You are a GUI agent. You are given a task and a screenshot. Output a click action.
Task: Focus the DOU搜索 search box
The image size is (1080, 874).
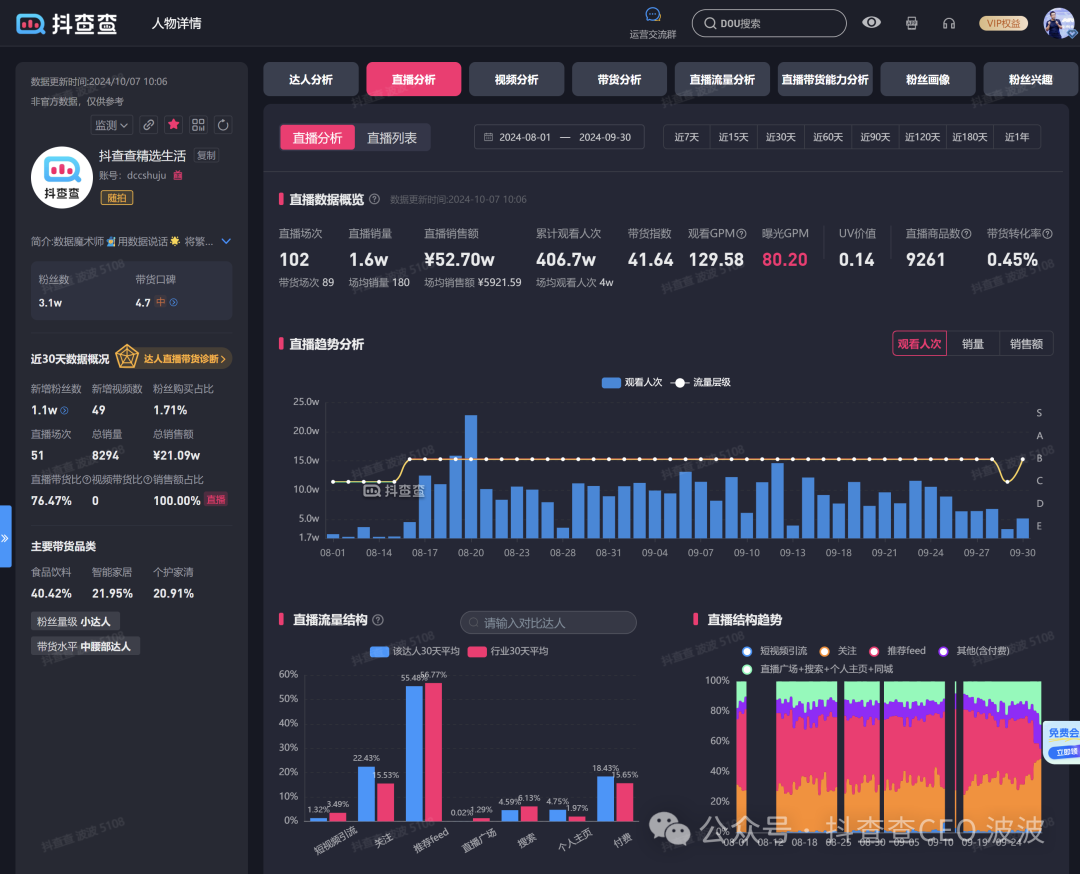click(x=769, y=23)
